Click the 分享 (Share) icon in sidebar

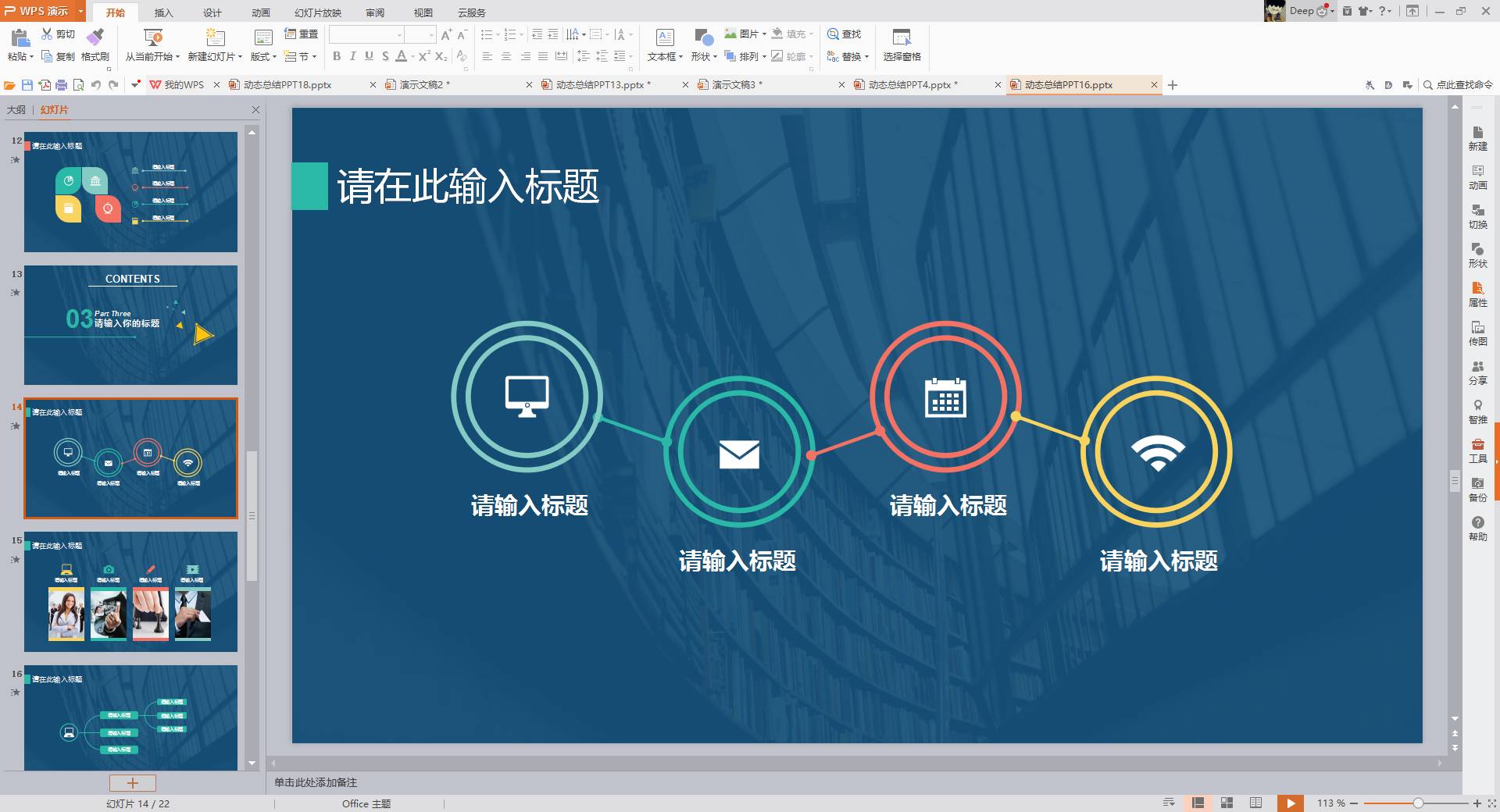pyautogui.click(x=1479, y=373)
